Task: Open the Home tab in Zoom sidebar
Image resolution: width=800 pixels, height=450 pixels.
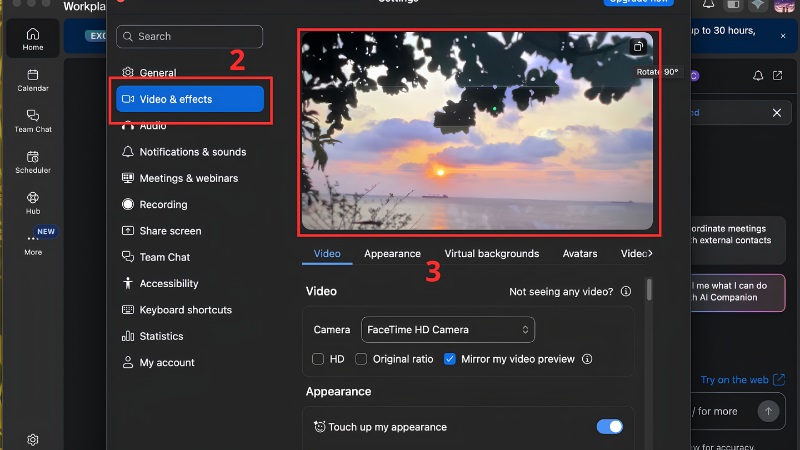Action: click(33, 39)
